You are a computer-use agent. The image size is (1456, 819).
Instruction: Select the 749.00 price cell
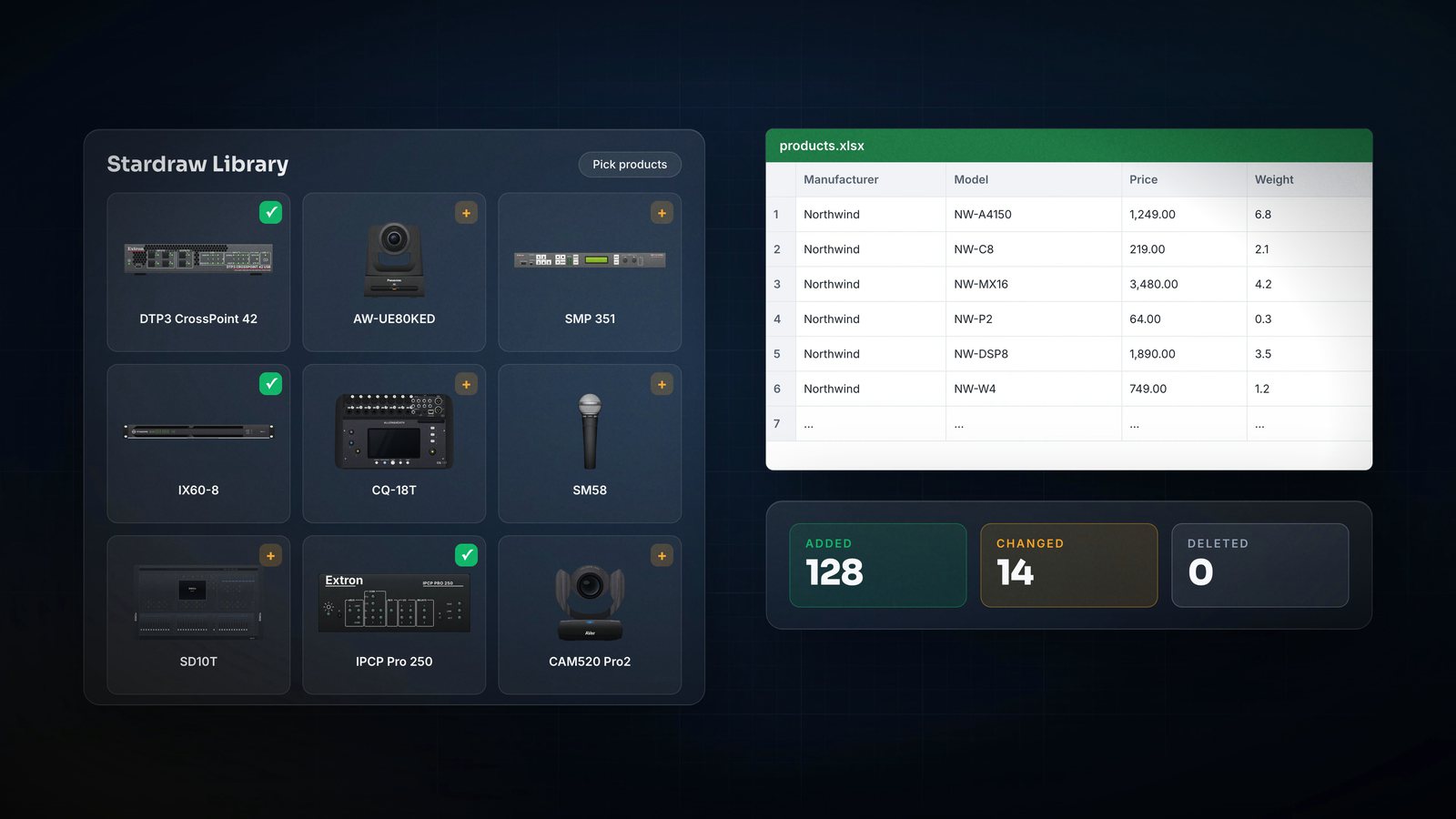[1185, 389]
